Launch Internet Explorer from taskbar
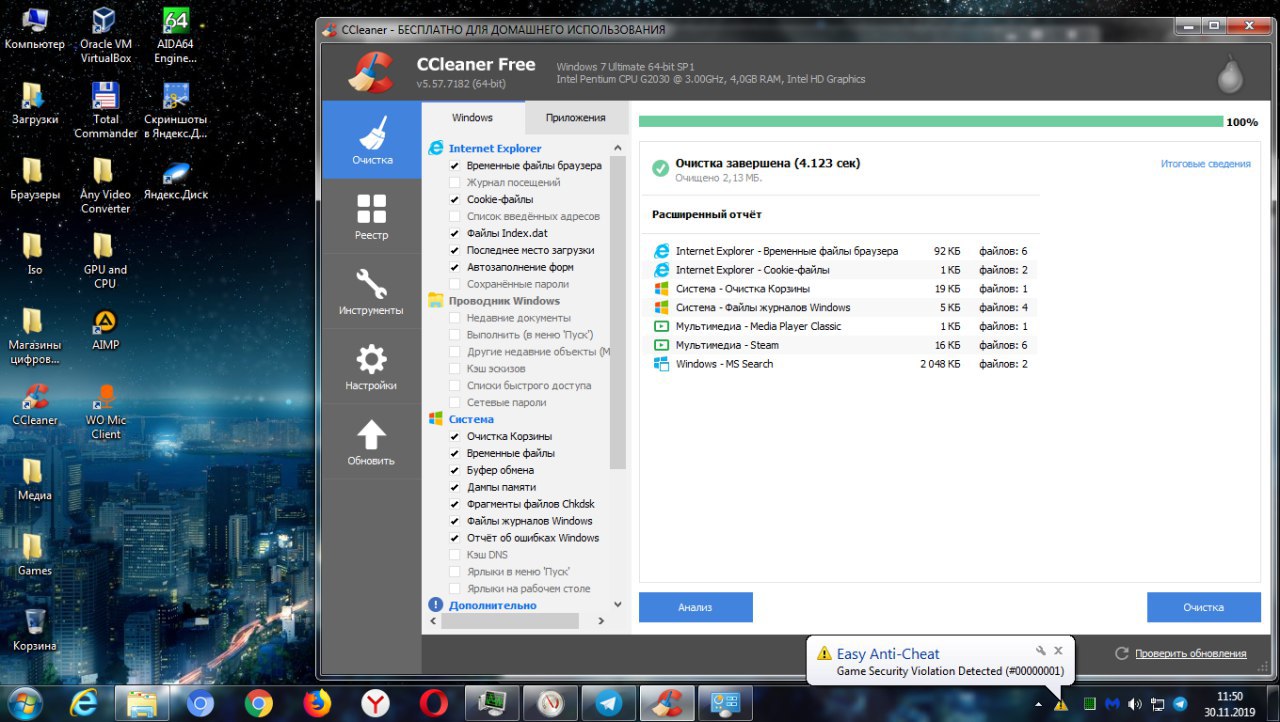 pos(84,704)
